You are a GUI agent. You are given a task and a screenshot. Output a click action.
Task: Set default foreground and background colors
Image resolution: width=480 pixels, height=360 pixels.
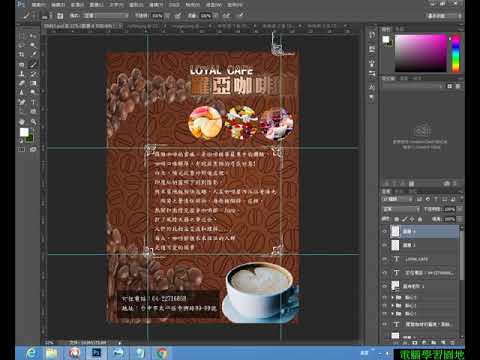21,141
